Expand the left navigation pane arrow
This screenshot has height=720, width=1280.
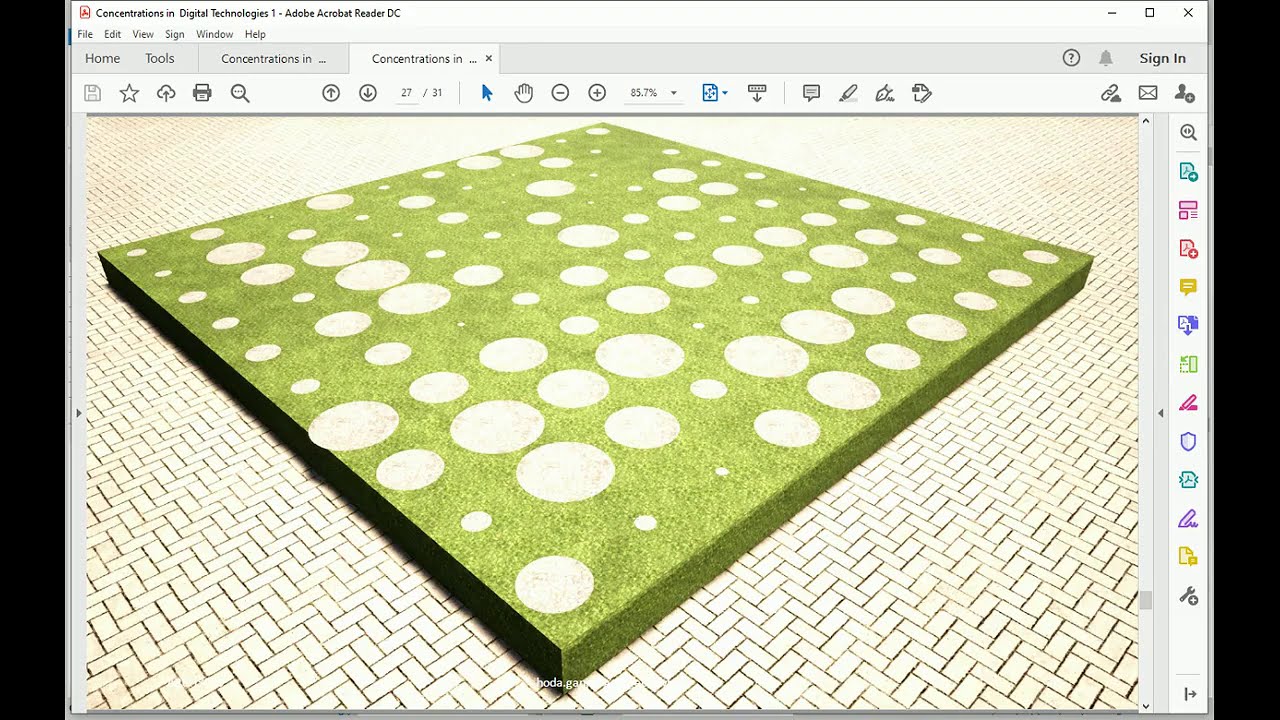pyautogui.click(x=79, y=412)
